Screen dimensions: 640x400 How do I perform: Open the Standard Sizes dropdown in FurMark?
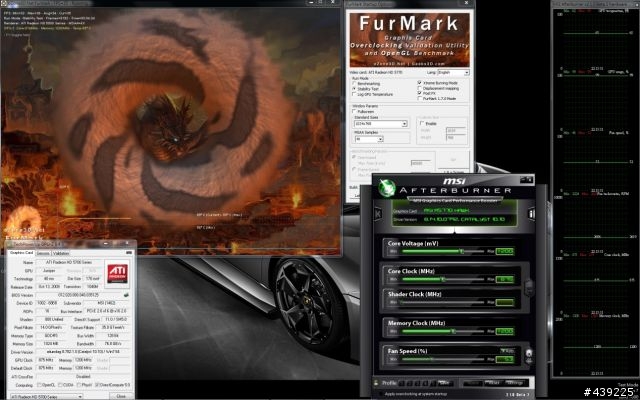[380, 124]
